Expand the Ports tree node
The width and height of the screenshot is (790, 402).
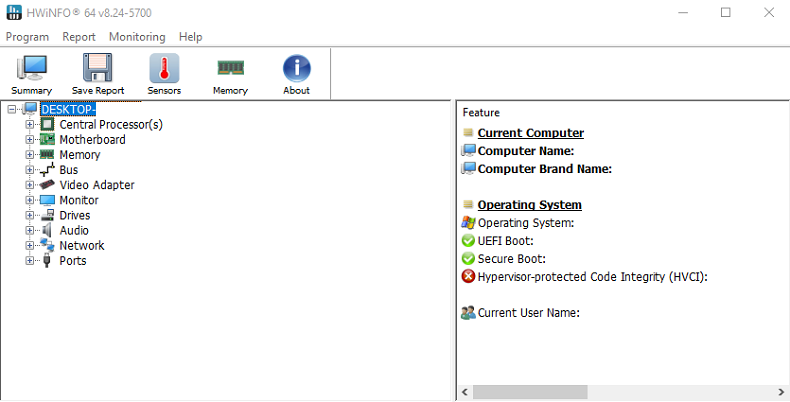tap(30, 261)
